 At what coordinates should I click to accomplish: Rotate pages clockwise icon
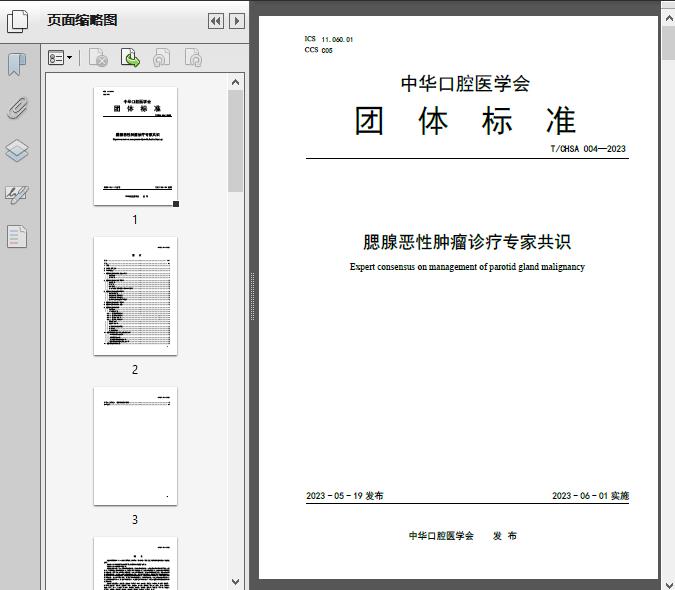pos(193,58)
